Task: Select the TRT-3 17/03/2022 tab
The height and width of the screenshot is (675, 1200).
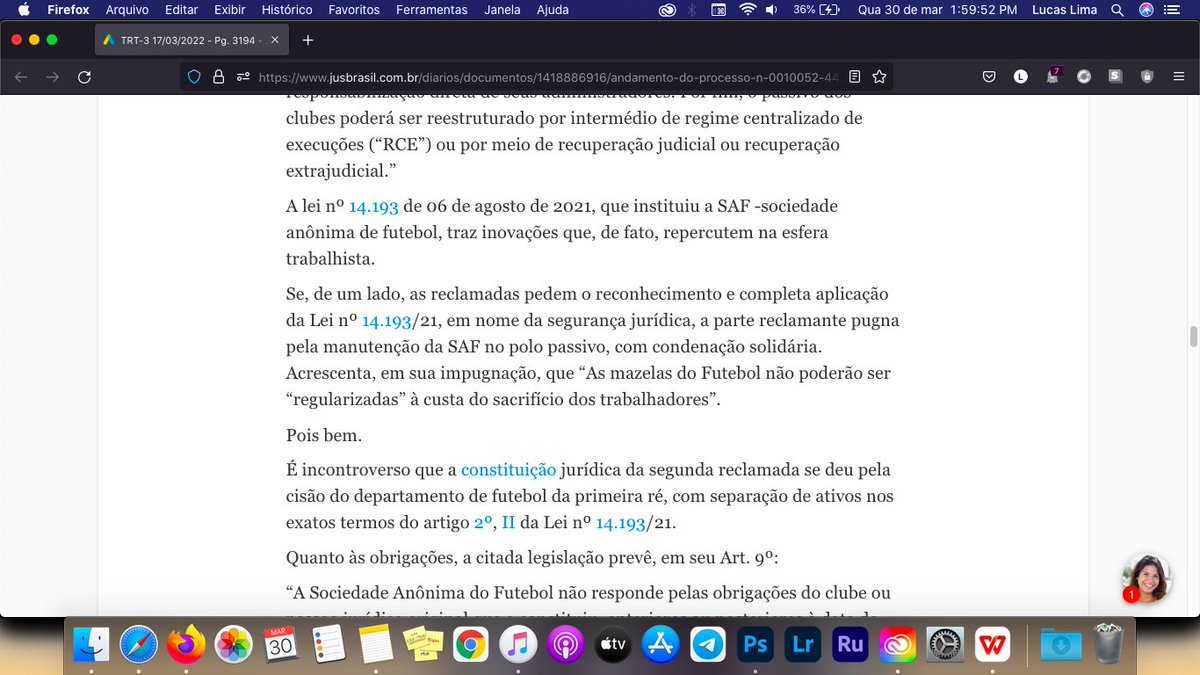Action: (190, 40)
